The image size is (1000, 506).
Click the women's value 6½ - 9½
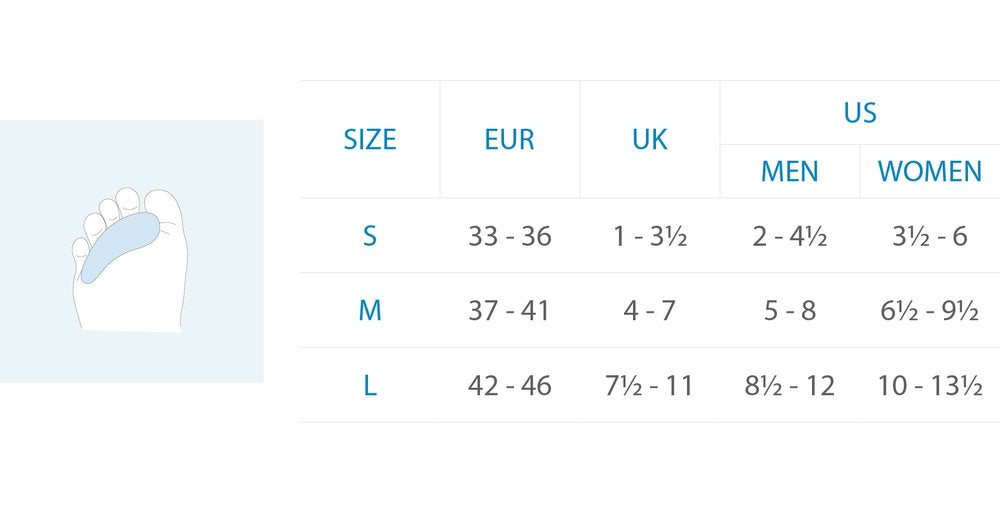(x=930, y=311)
